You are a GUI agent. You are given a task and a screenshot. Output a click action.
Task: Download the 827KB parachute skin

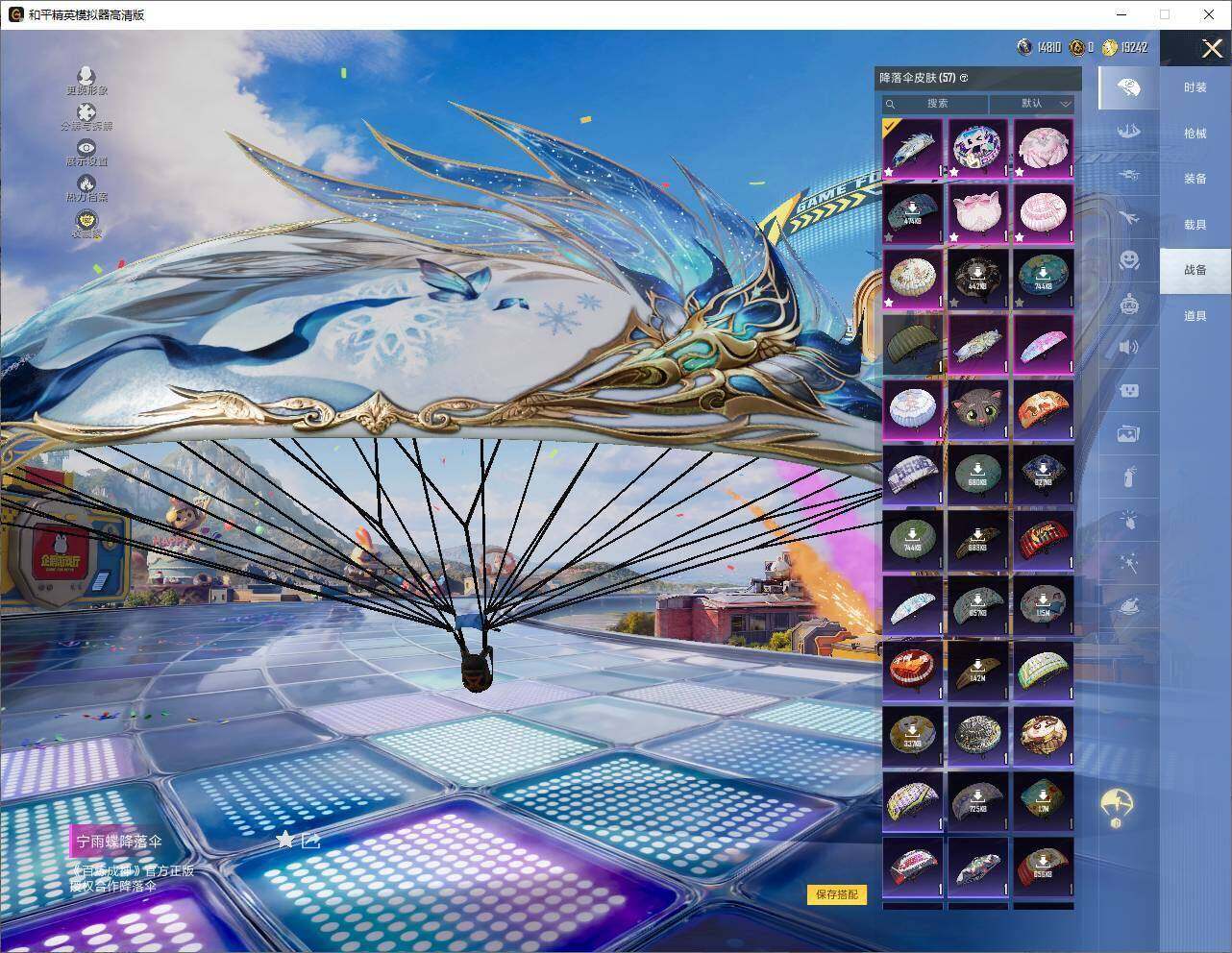click(x=1044, y=475)
